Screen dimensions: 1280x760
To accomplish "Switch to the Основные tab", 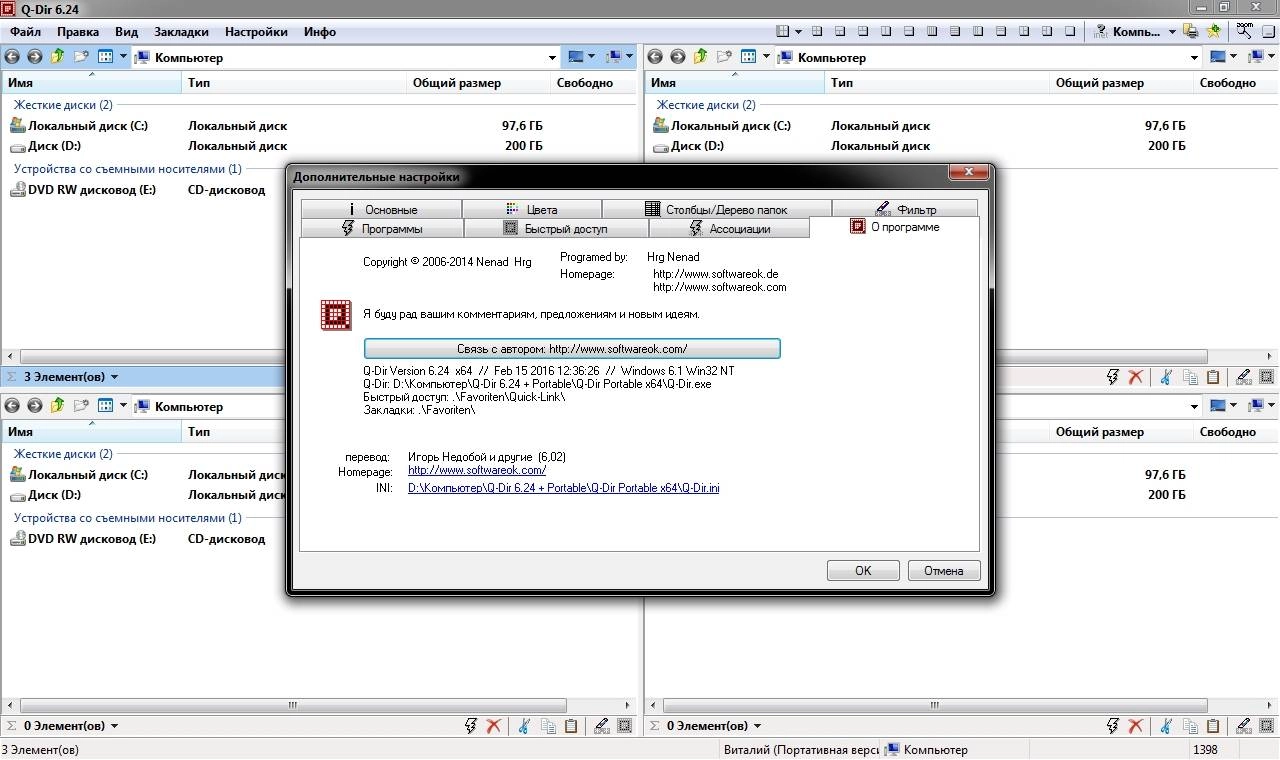I will [x=381, y=209].
